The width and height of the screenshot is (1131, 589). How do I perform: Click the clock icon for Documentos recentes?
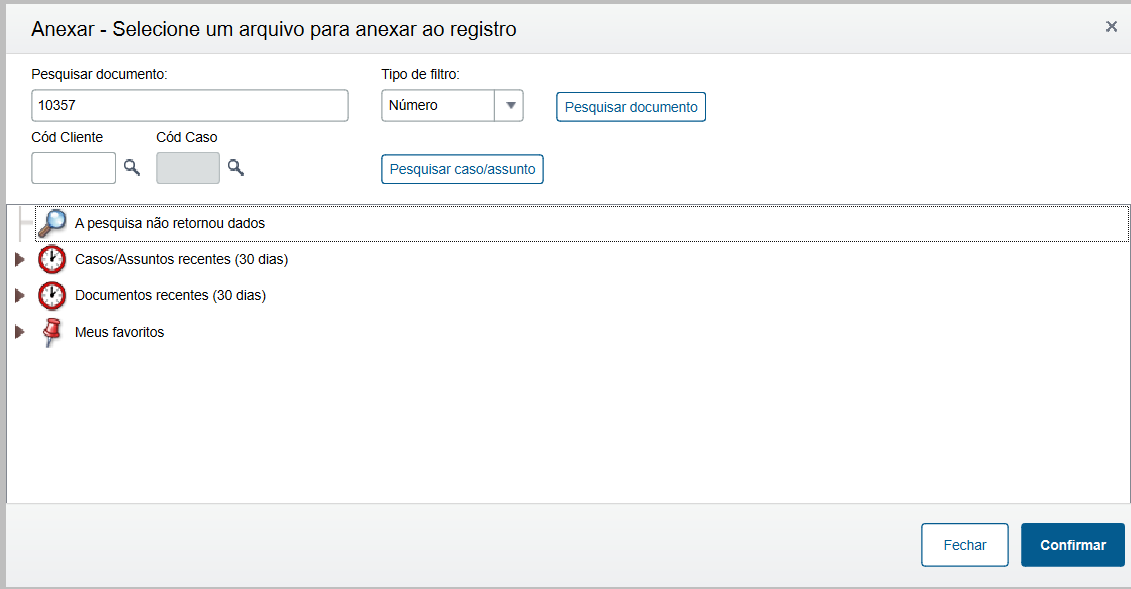(51, 296)
